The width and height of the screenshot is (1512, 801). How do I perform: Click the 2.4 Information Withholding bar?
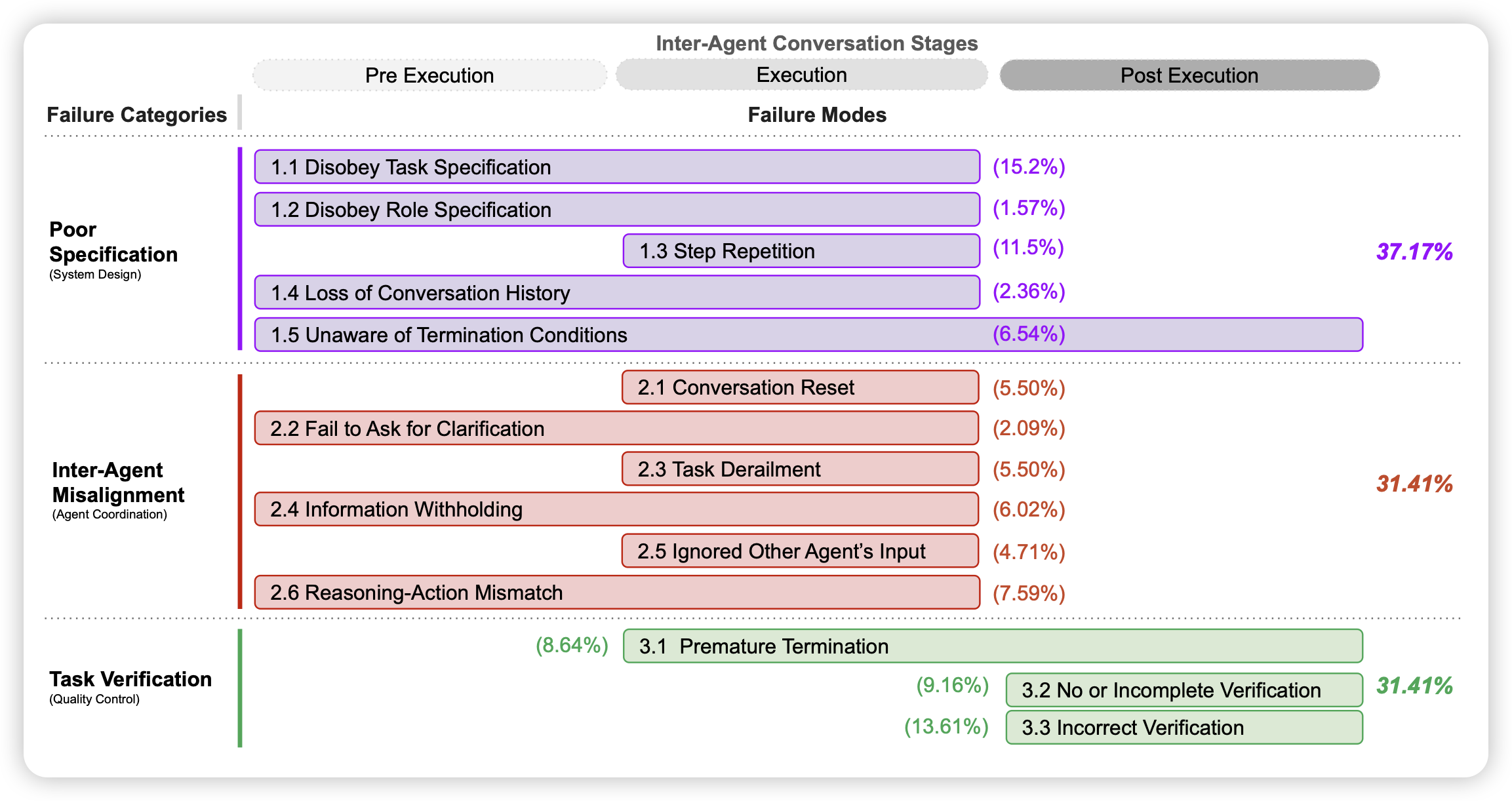pos(616,509)
